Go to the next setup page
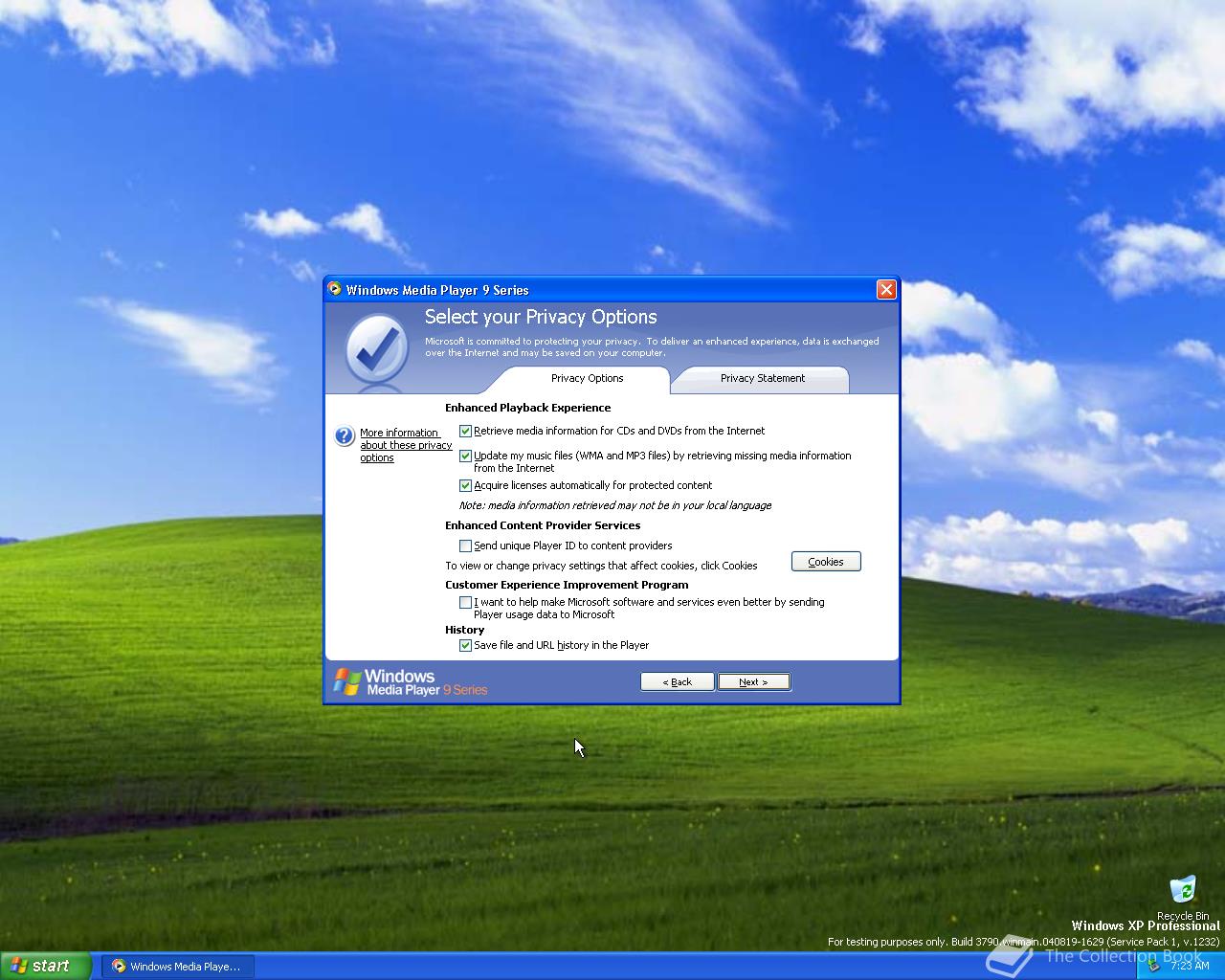 click(x=753, y=682)
